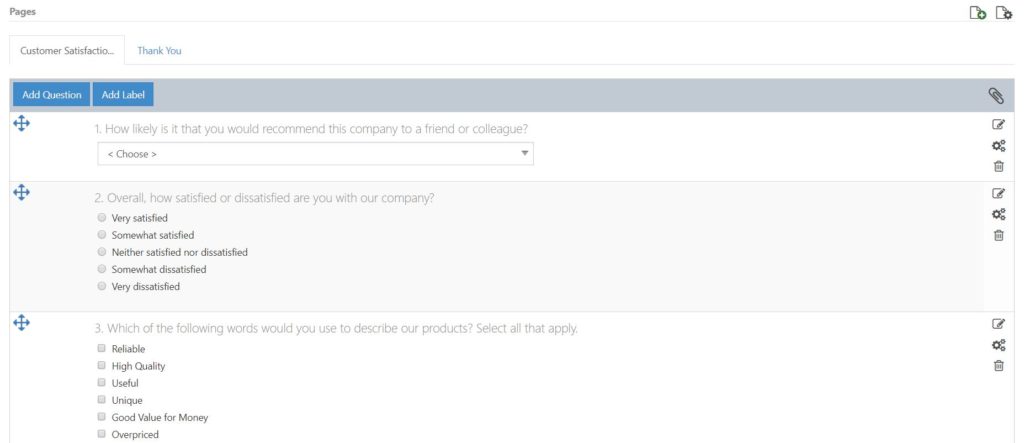The width and height of the screenshot is (1024, 443).
Task: Switch to the Thank You tab
Action: 159,50
